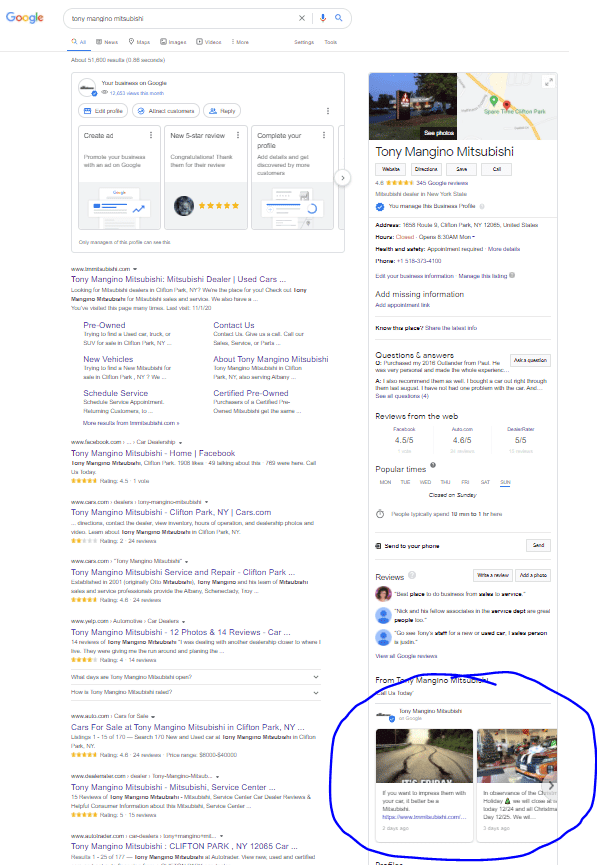Open 'Tony Mangino Mitsubishi: Mitsubishi Dealer | Used Cars' result
The height and width of the screenshot is (865, 597).
pyautogui.click(x=178, y=279)
